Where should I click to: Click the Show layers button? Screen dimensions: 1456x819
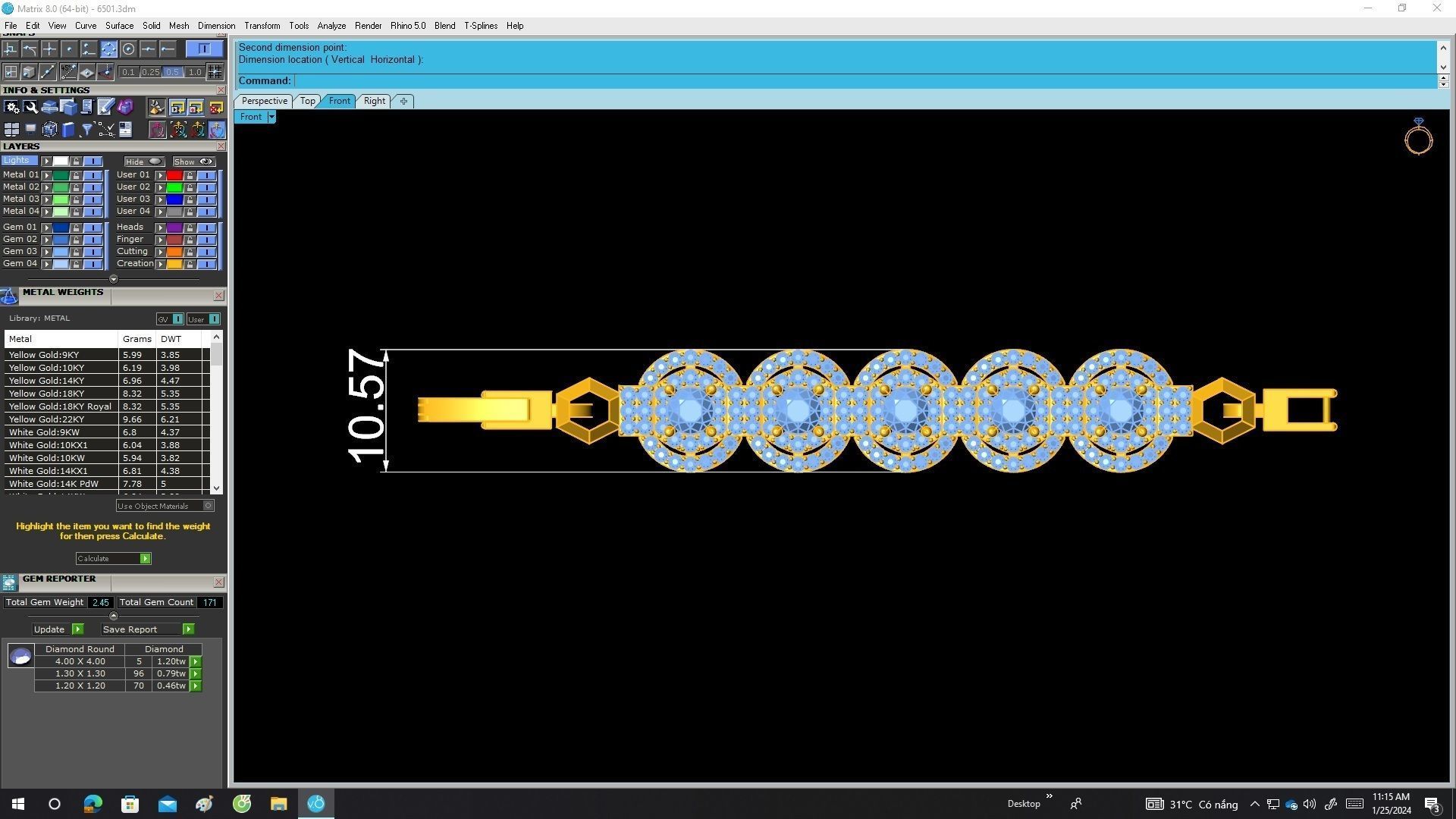coord(194,162)
